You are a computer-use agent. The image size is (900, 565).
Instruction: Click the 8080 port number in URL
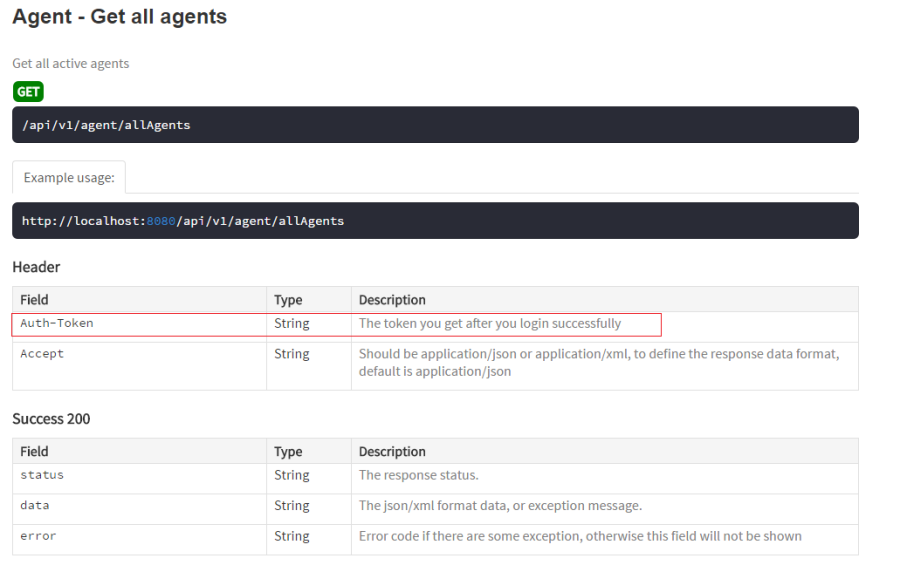tap(160, 221)
